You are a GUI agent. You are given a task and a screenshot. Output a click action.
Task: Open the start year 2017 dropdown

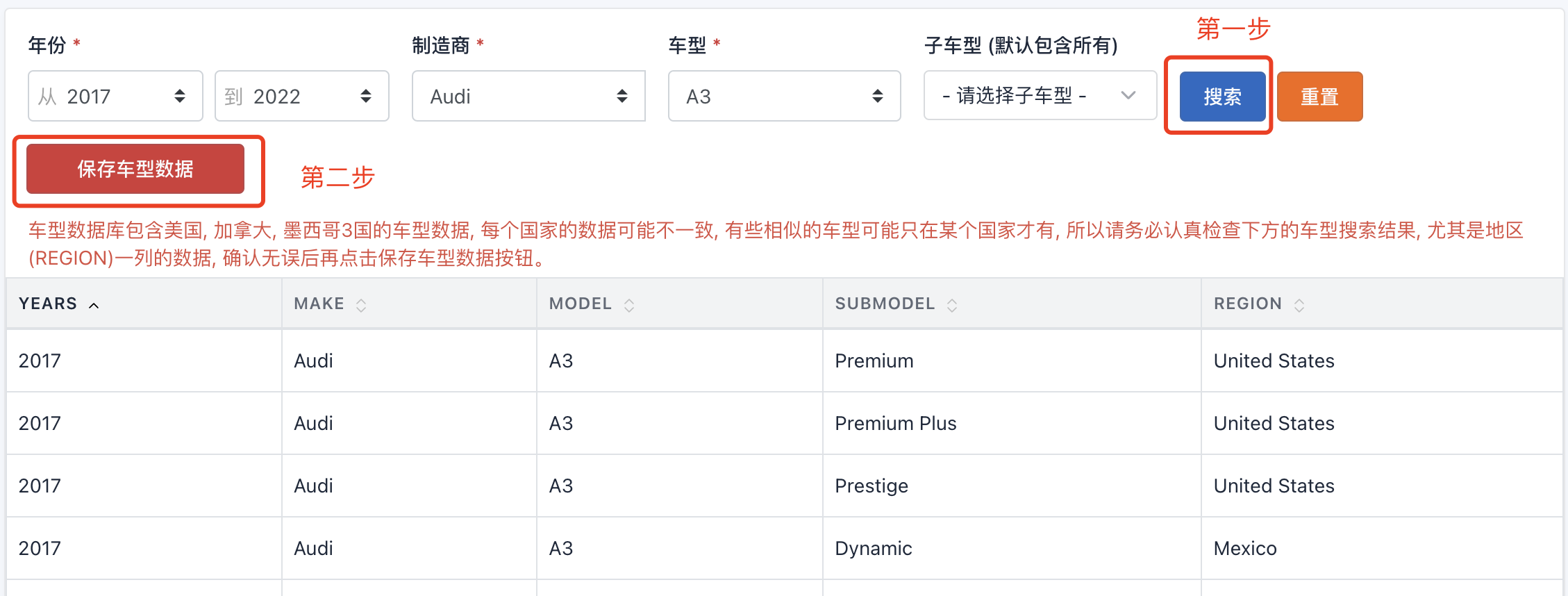pos(115,96)
